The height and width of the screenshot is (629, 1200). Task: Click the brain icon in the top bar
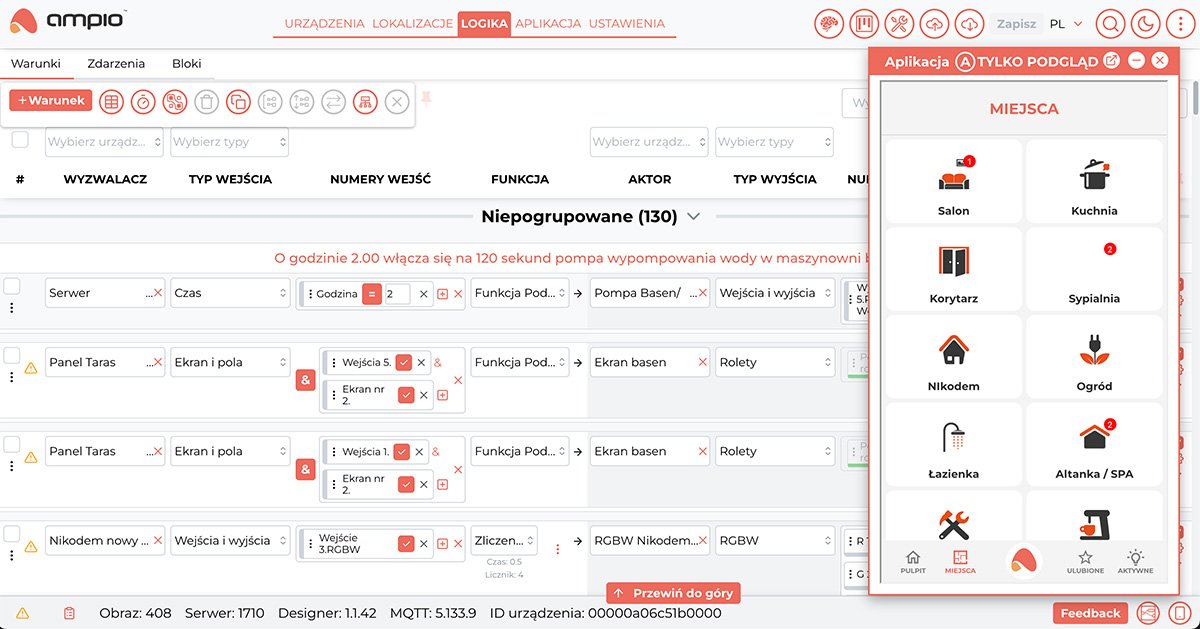(x=829, y=24)
